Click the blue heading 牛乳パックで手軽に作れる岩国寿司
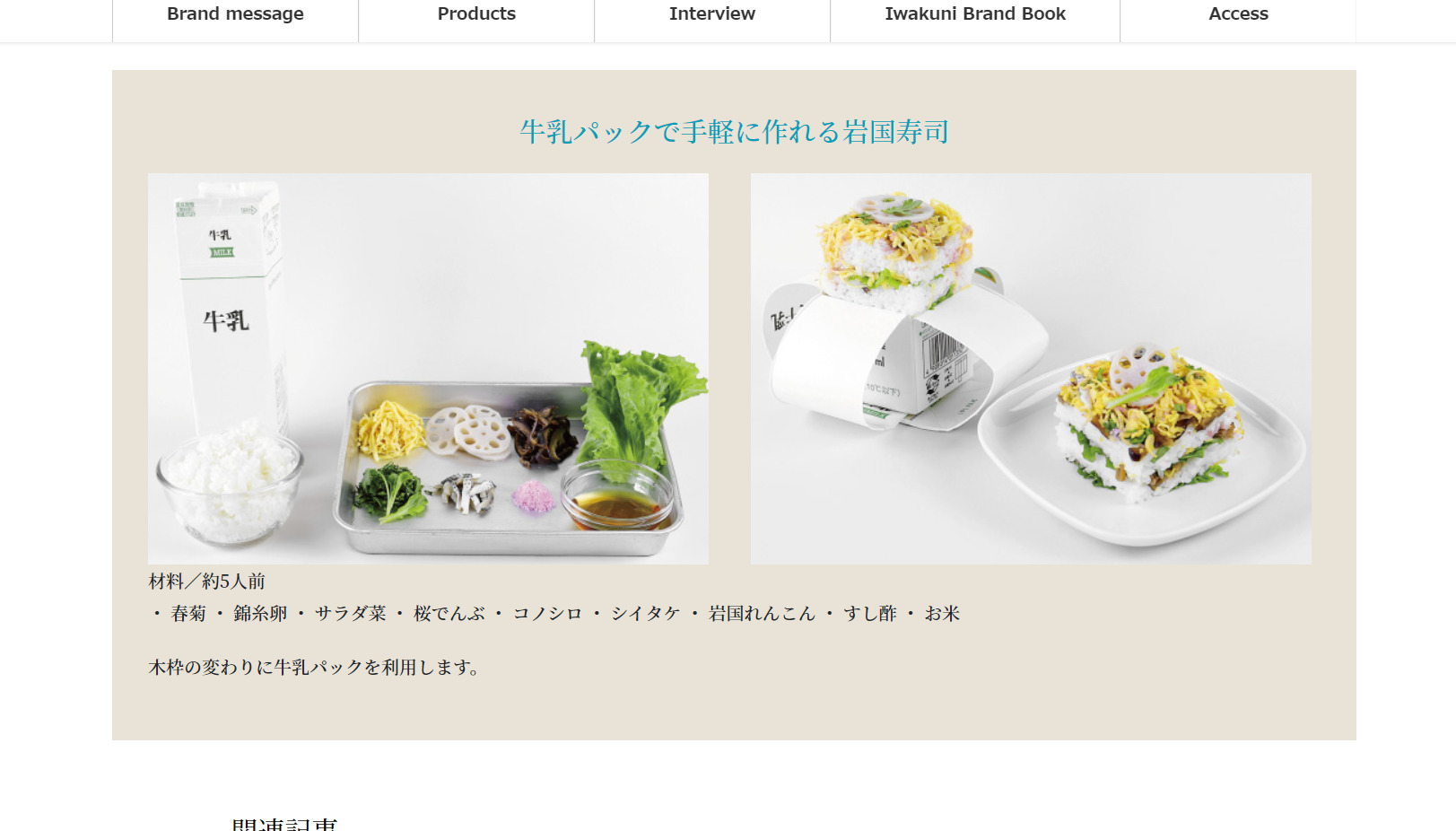The image size is (1456, 831). click(734, 132)
